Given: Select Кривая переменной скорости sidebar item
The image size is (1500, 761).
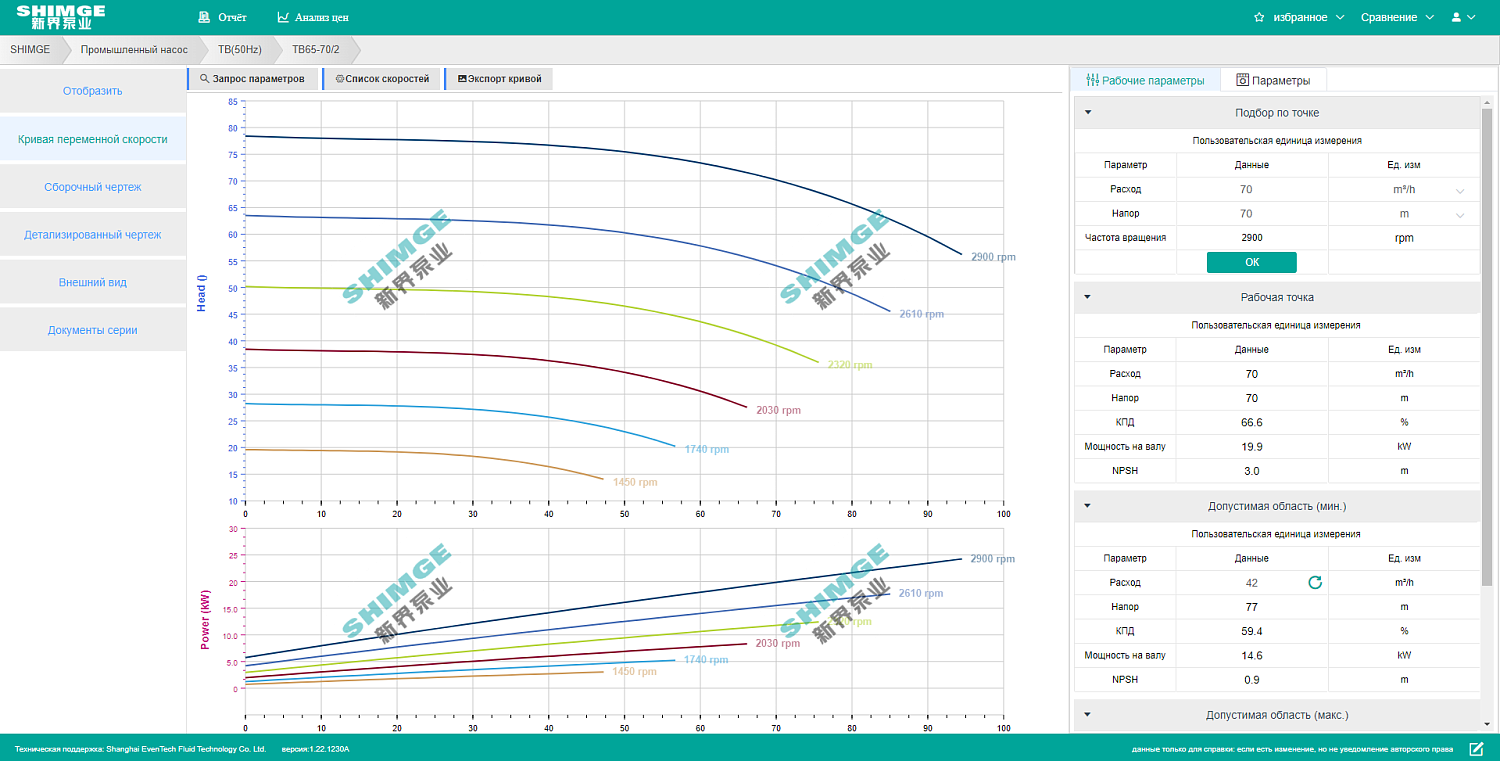Looking at the screenshot, I should click(92, 139).
